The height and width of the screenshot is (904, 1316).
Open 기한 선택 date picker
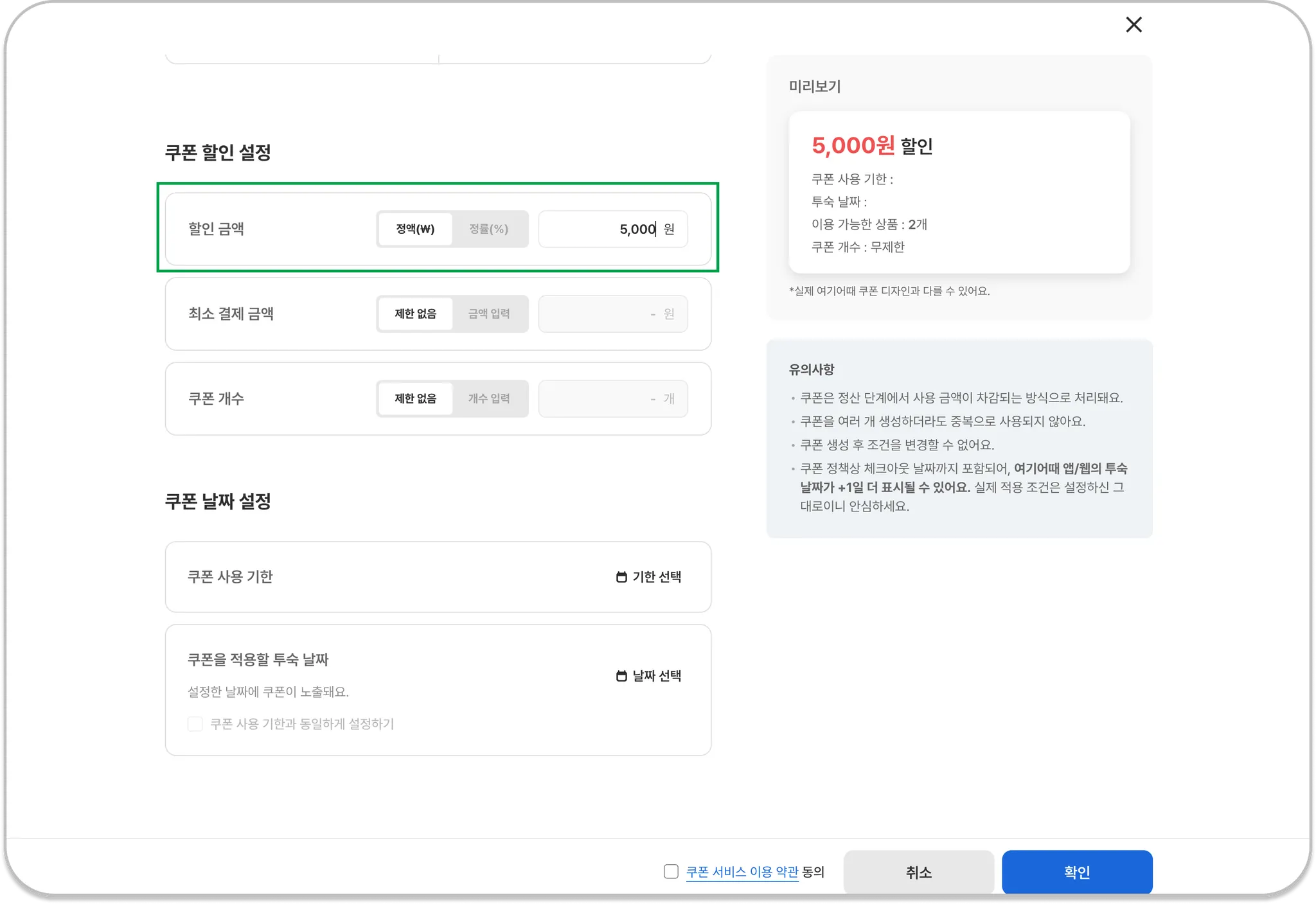656,577
